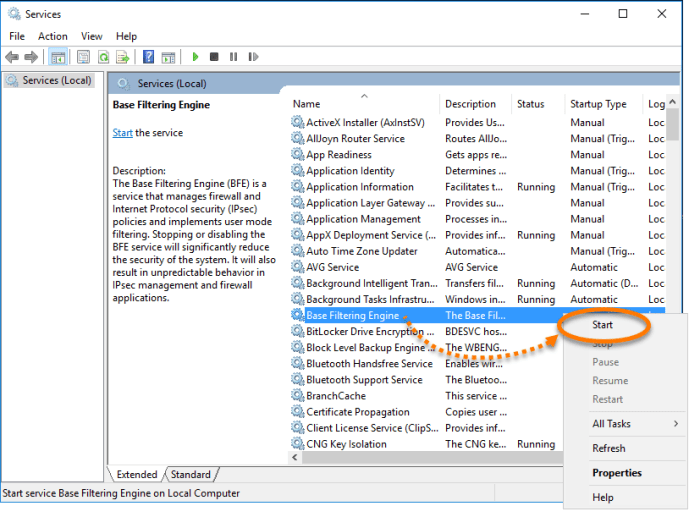Screen dimensions: 700x517
Task: Click the Export List toolbar icon
Action: (x=122, y=57)
